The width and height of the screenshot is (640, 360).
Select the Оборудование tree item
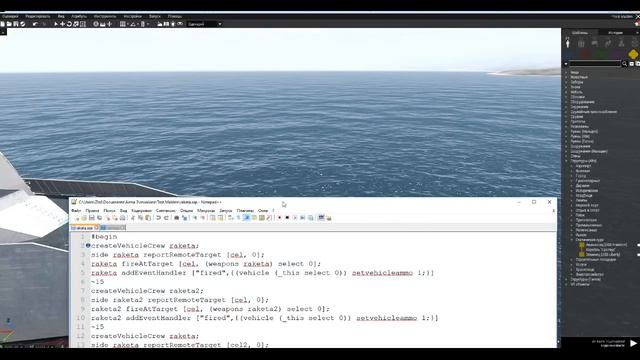click(x=582, y=102)
